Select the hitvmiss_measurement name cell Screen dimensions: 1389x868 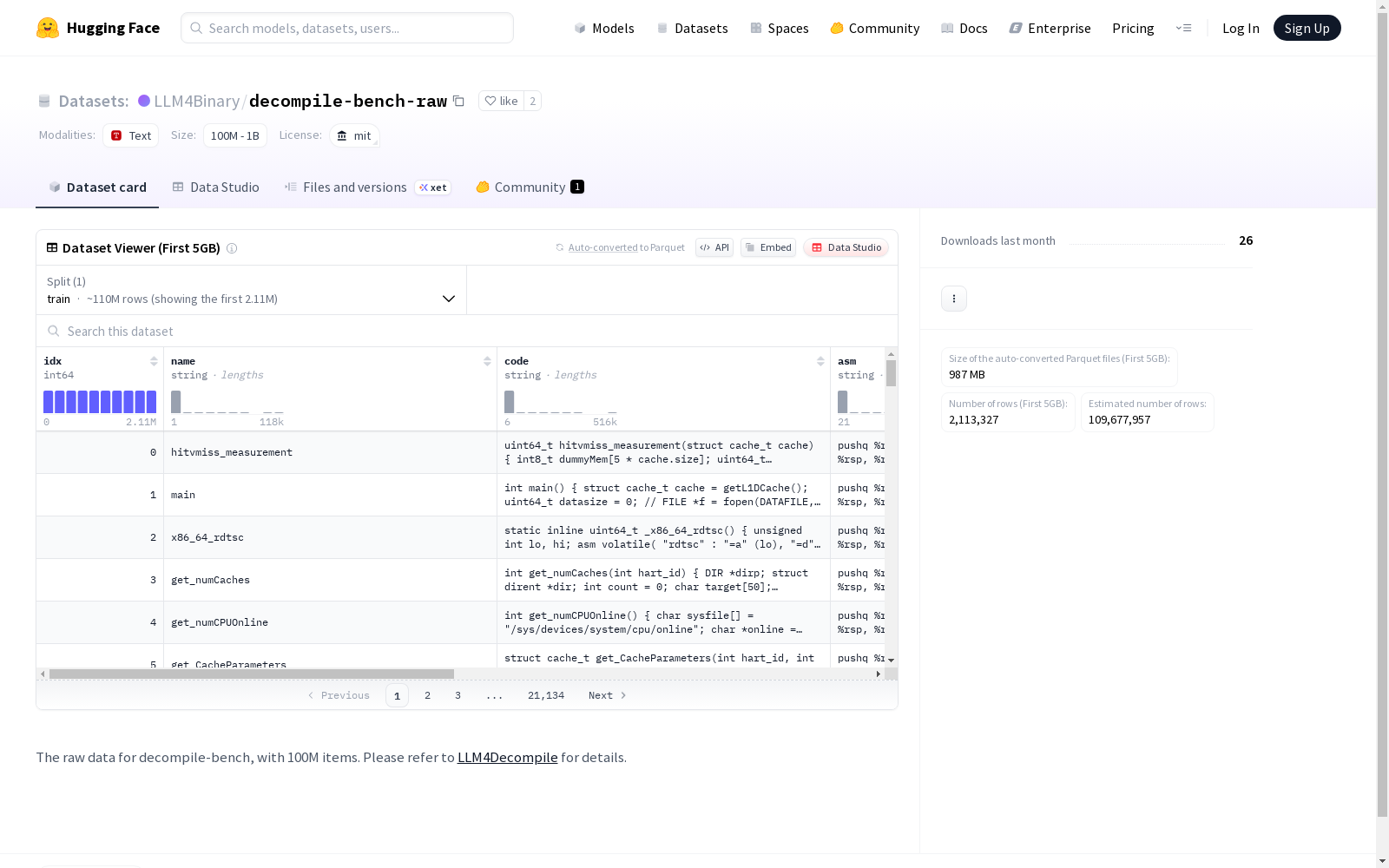tap(330, 452)
